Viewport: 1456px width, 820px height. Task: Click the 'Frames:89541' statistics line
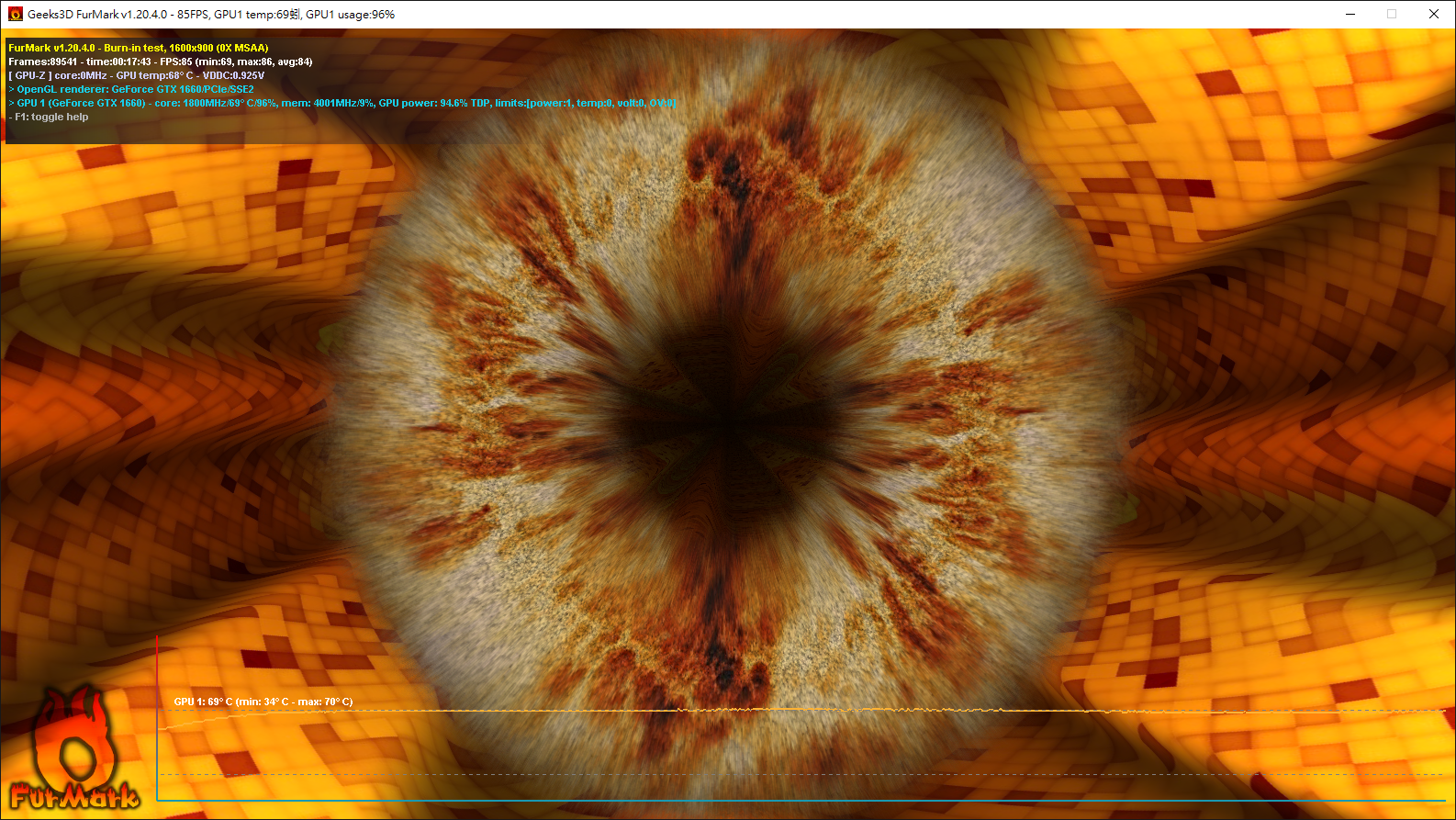(161, 62)
